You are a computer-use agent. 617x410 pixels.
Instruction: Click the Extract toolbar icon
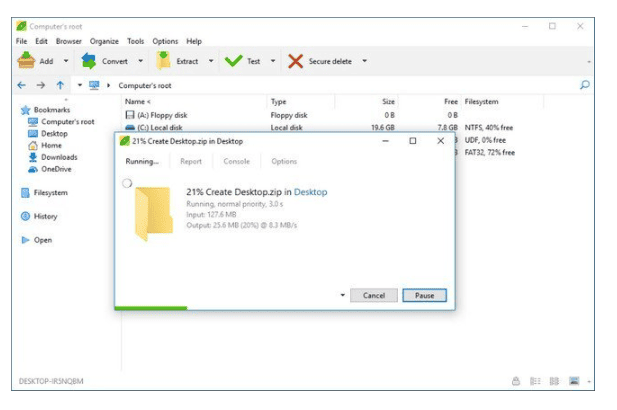pyautogui.click(x=163, y=61)
